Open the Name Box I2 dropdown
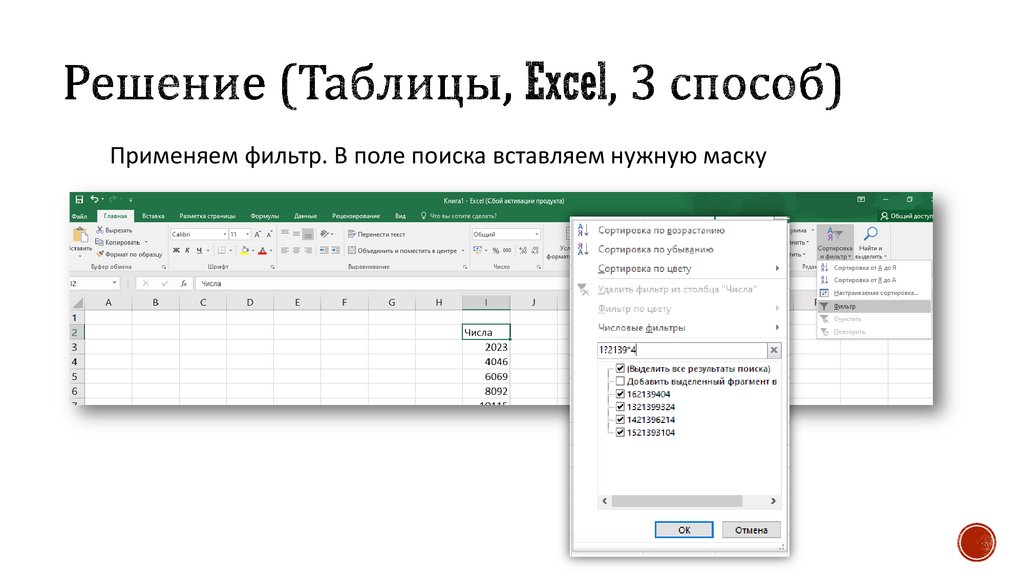 click(114, 283)
